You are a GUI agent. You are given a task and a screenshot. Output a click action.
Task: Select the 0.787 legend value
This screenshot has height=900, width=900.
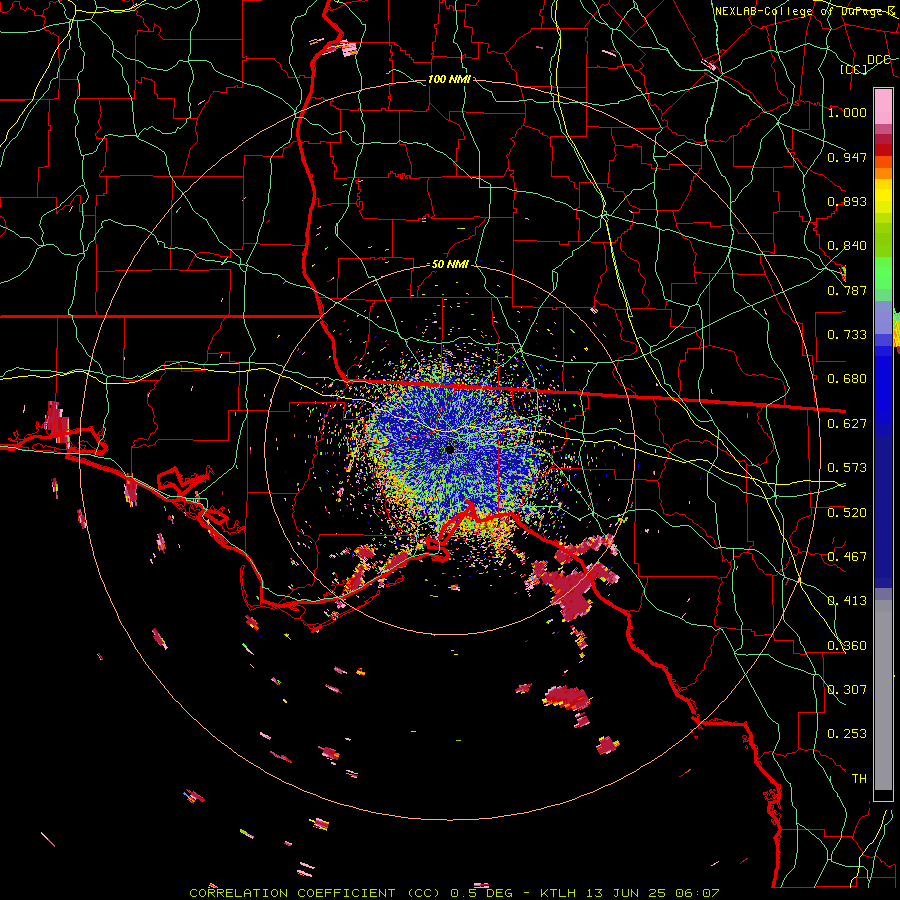coord(847,290)
